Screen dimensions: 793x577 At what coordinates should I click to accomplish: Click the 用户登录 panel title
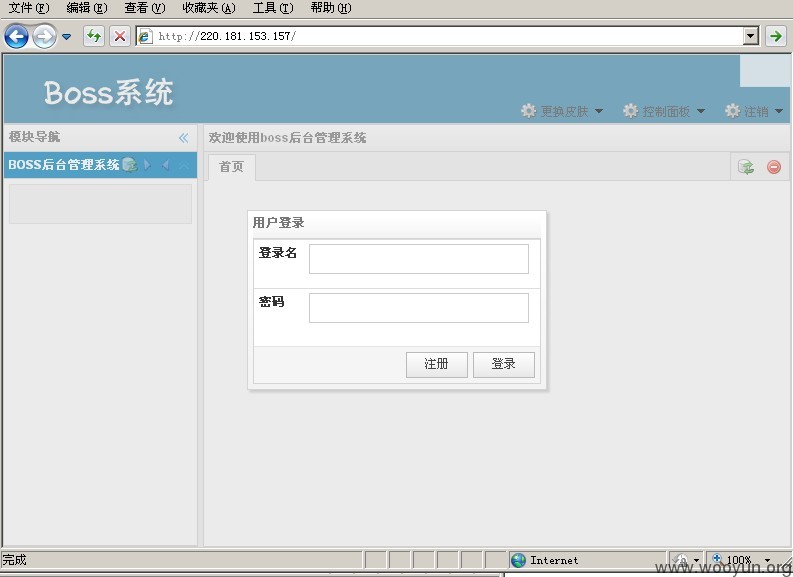tap(278, 223)
